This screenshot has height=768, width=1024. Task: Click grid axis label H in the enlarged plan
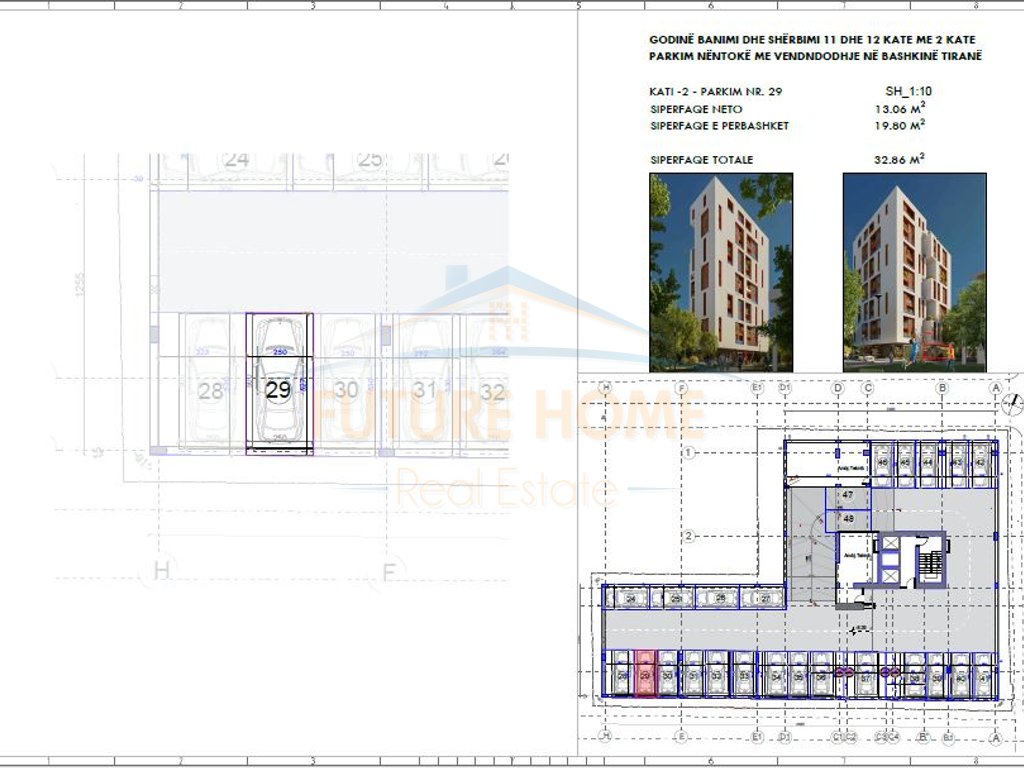[161, 571]
